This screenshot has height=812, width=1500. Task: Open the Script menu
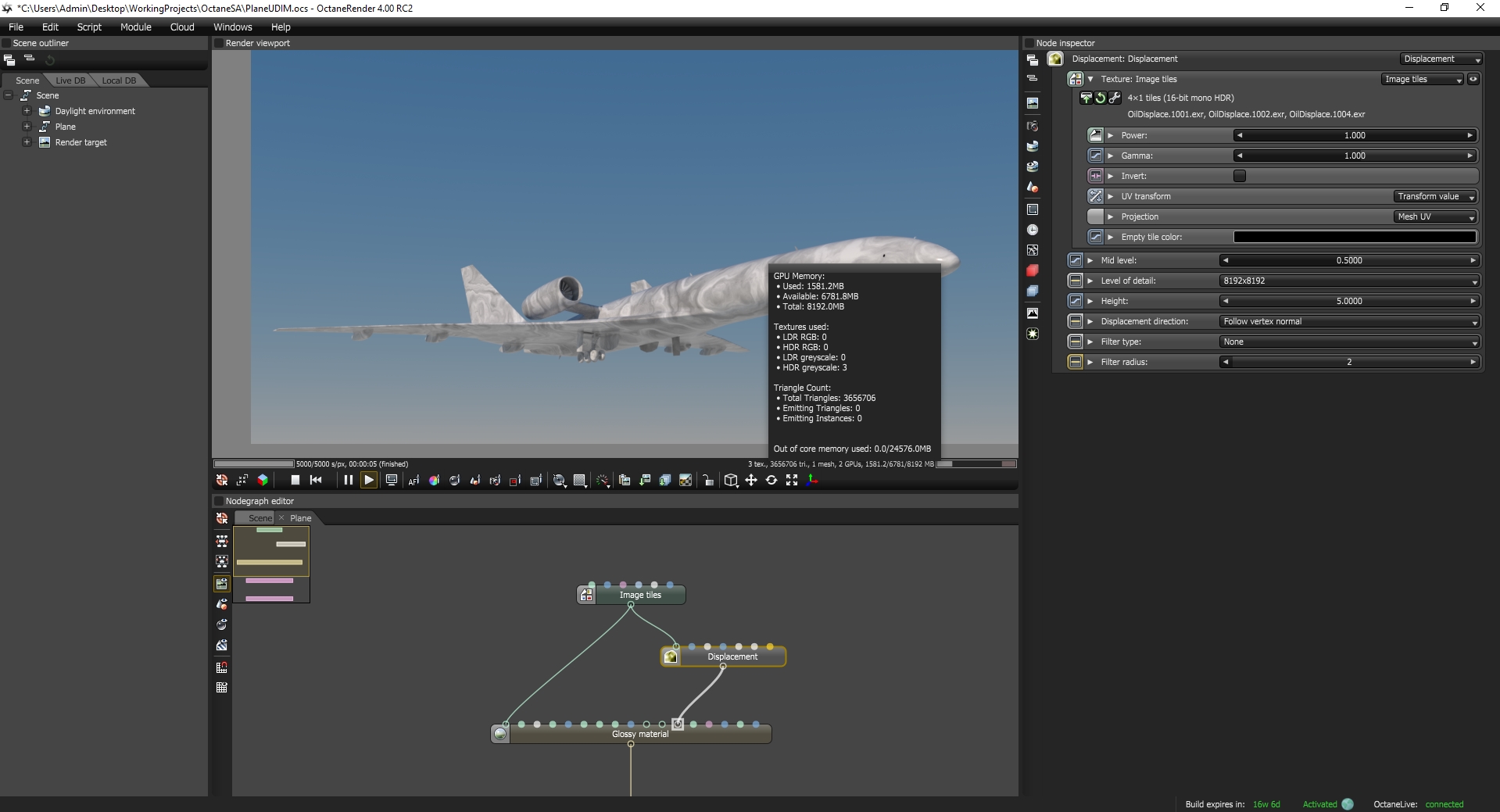pos(89,27)
